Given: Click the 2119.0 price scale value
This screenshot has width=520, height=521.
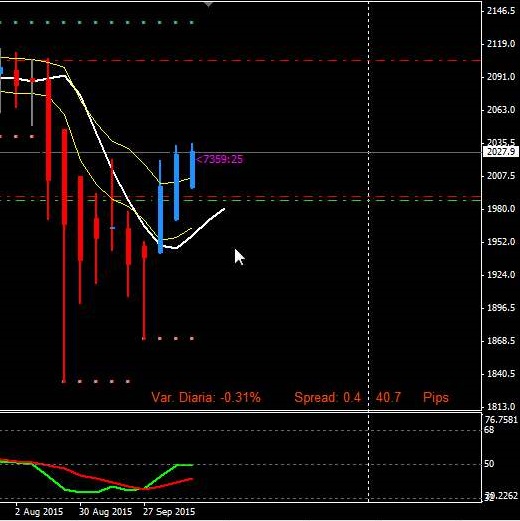Looking at the screenshot, I should coord(501,44).
